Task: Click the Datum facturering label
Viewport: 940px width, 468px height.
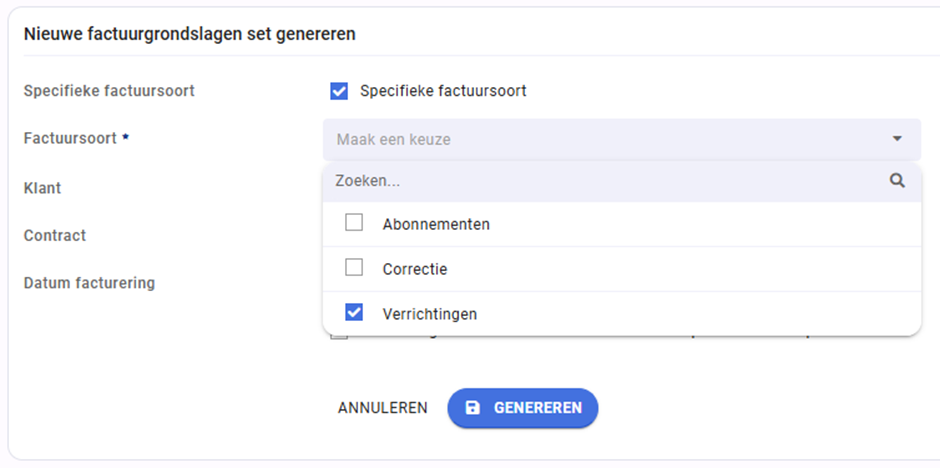Action: pyautogui.click(x=89, y=283)
